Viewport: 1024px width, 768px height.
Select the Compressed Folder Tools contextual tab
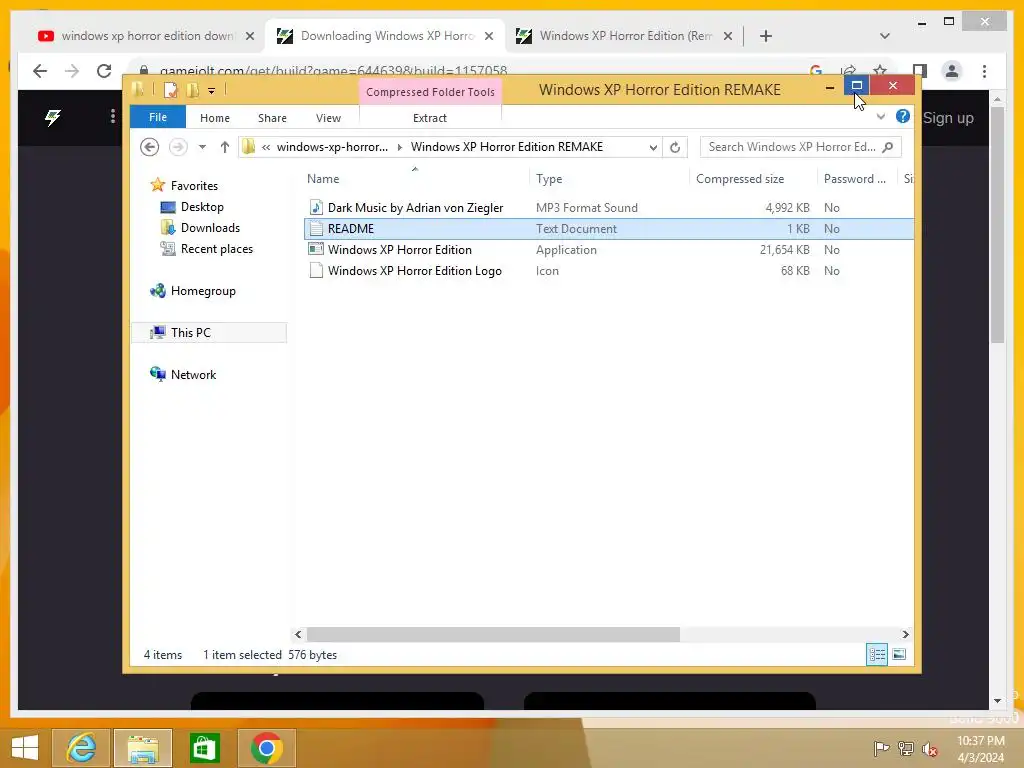coord(430,92)
